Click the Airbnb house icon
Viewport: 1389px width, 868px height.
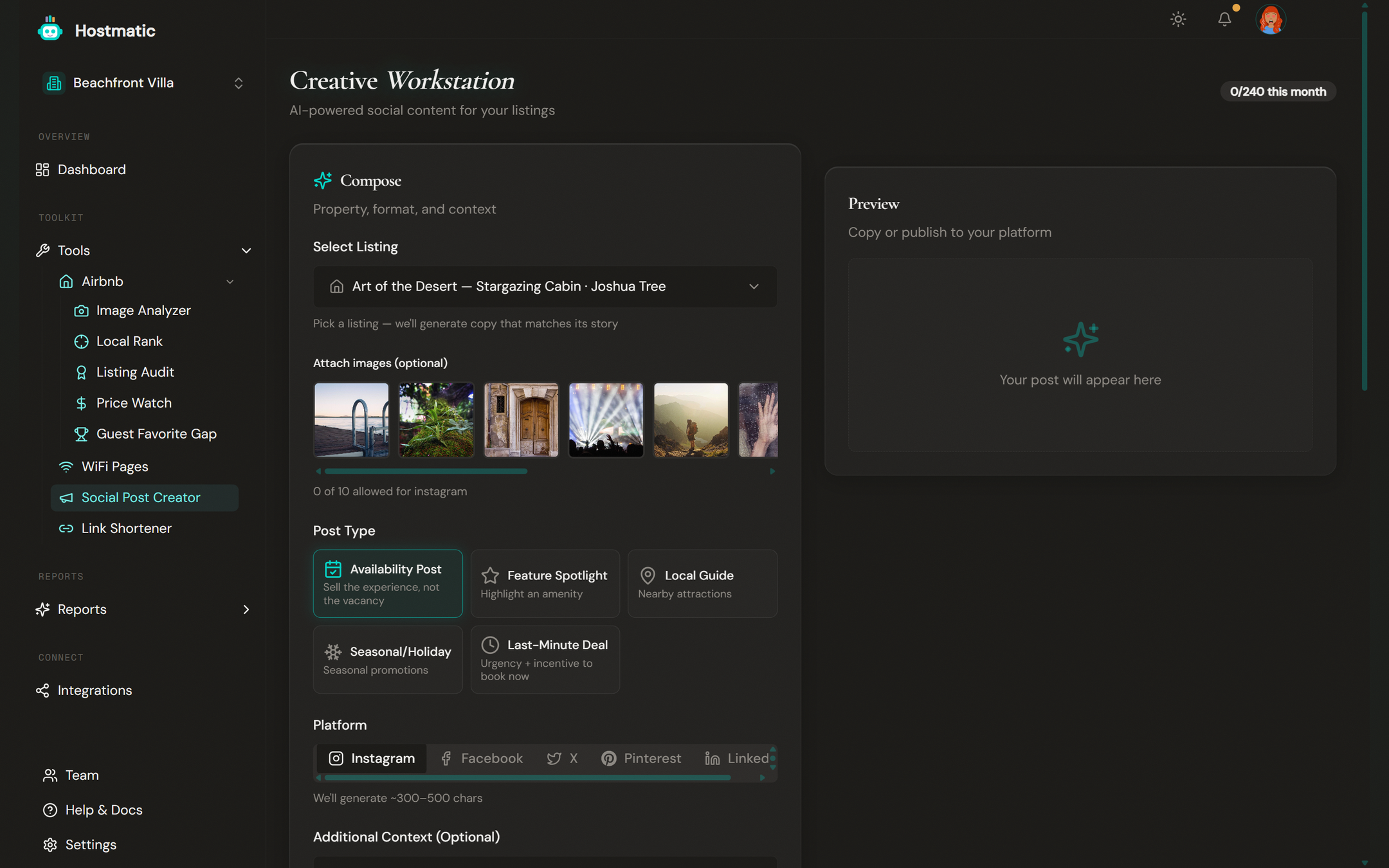pyautogui.click(x=66, y=282)
